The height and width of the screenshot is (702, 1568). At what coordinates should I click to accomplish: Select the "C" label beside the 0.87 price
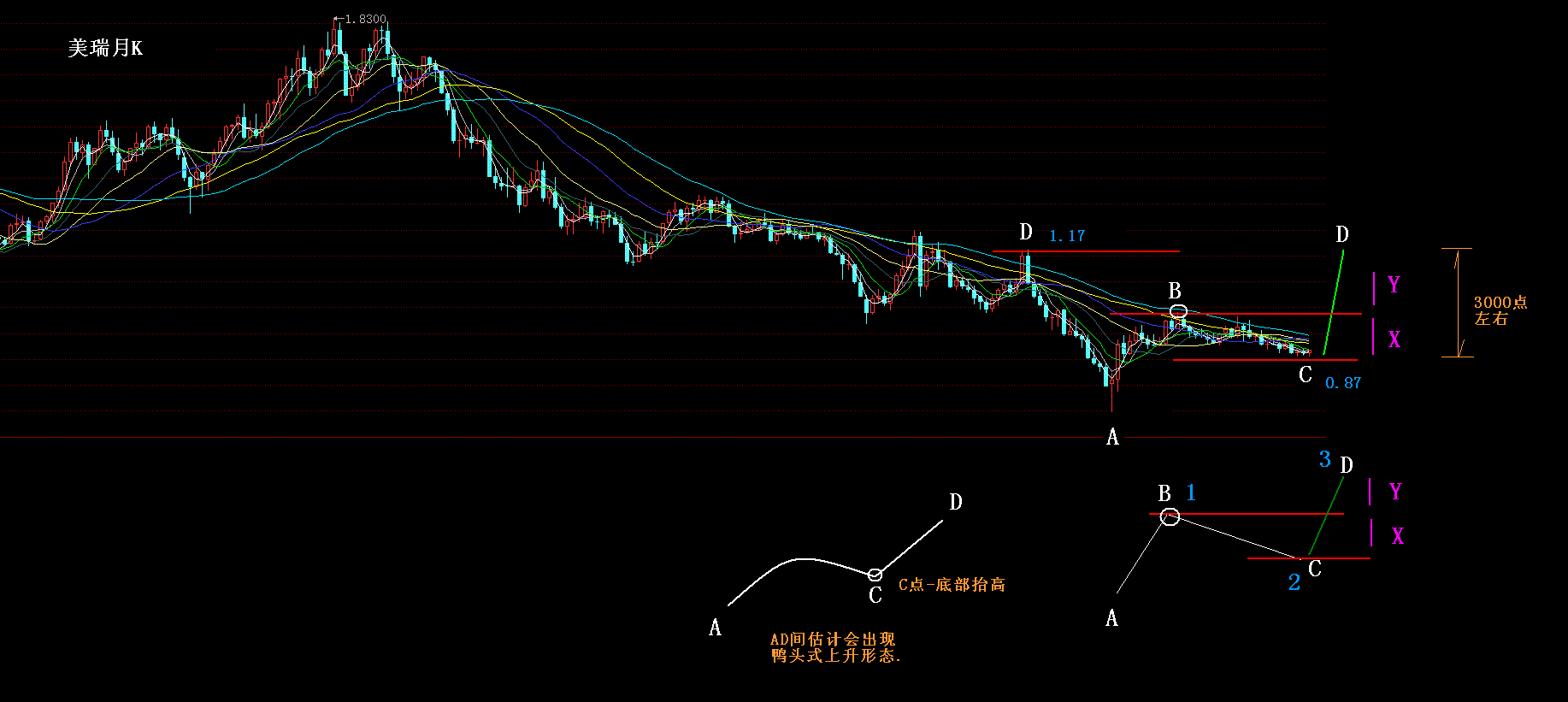click(x=1306, y=375)
